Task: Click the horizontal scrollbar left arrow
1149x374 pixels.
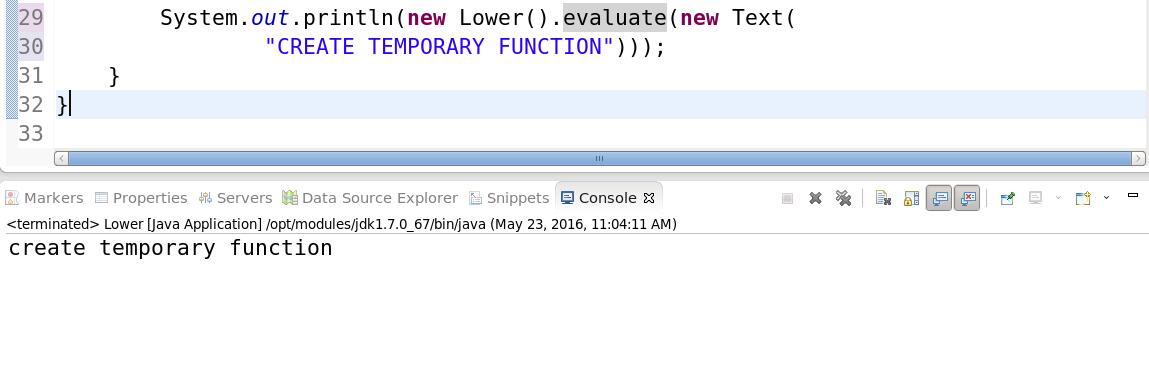Action: 62,158
